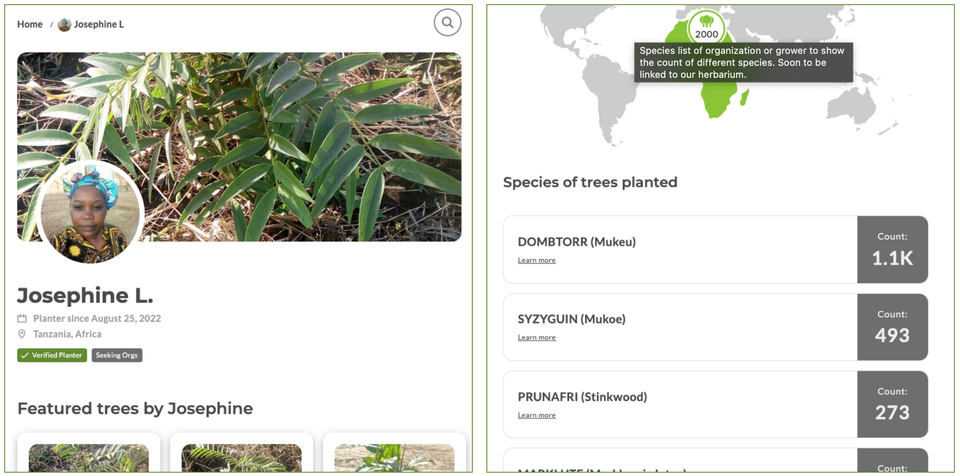Select the Verified Planter badge

[x=52, y=355]
